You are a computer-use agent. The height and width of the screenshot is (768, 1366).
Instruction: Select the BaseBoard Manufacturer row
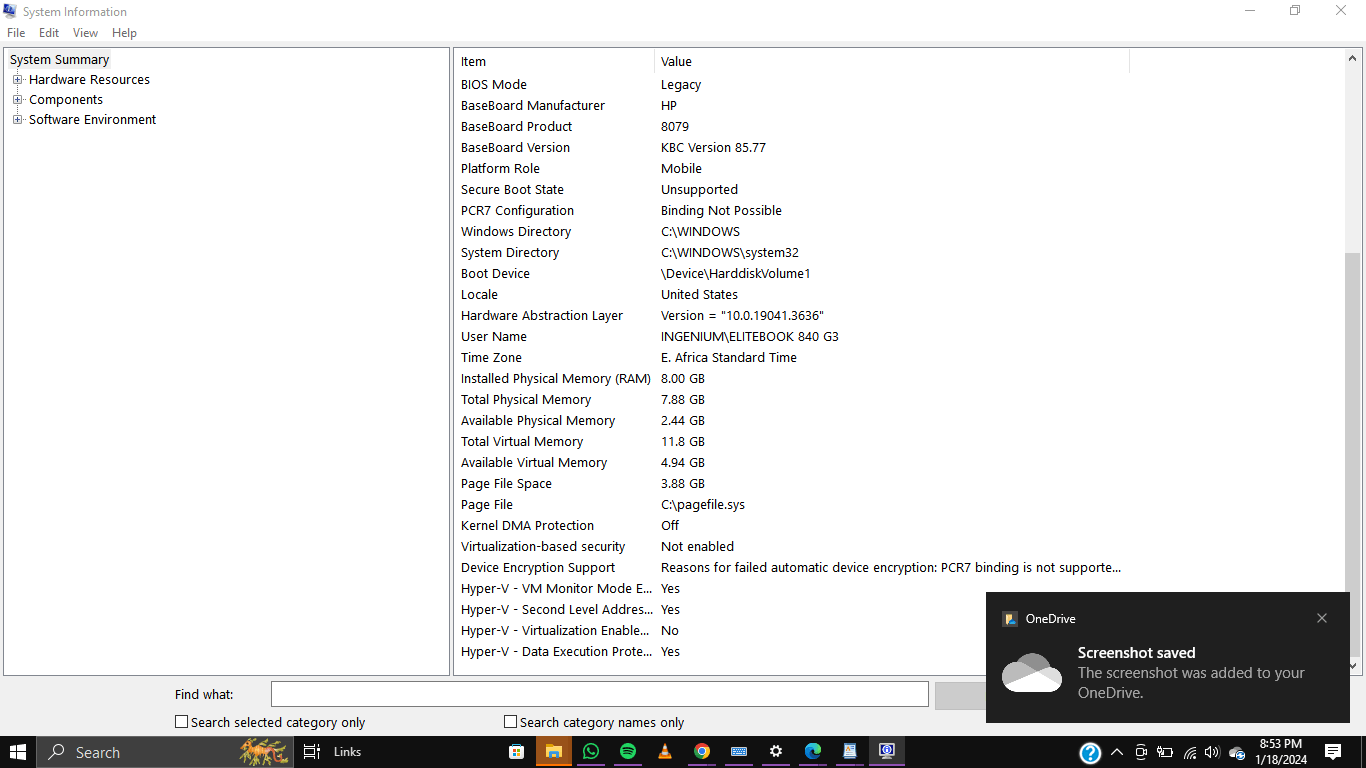[x=791, y=106]
